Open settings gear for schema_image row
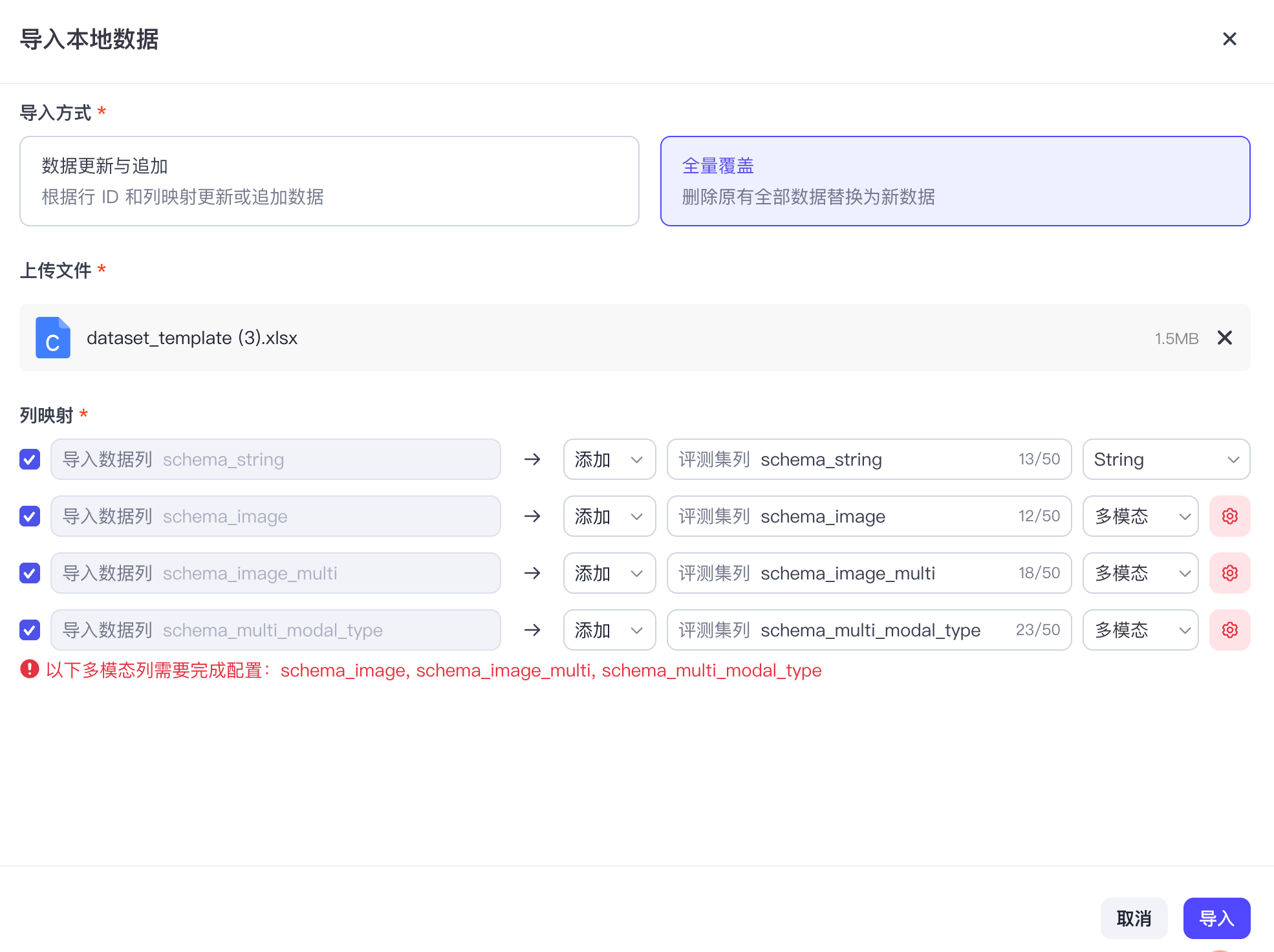The width and height of the screenshot is (1274, 952). (1229, 516)
